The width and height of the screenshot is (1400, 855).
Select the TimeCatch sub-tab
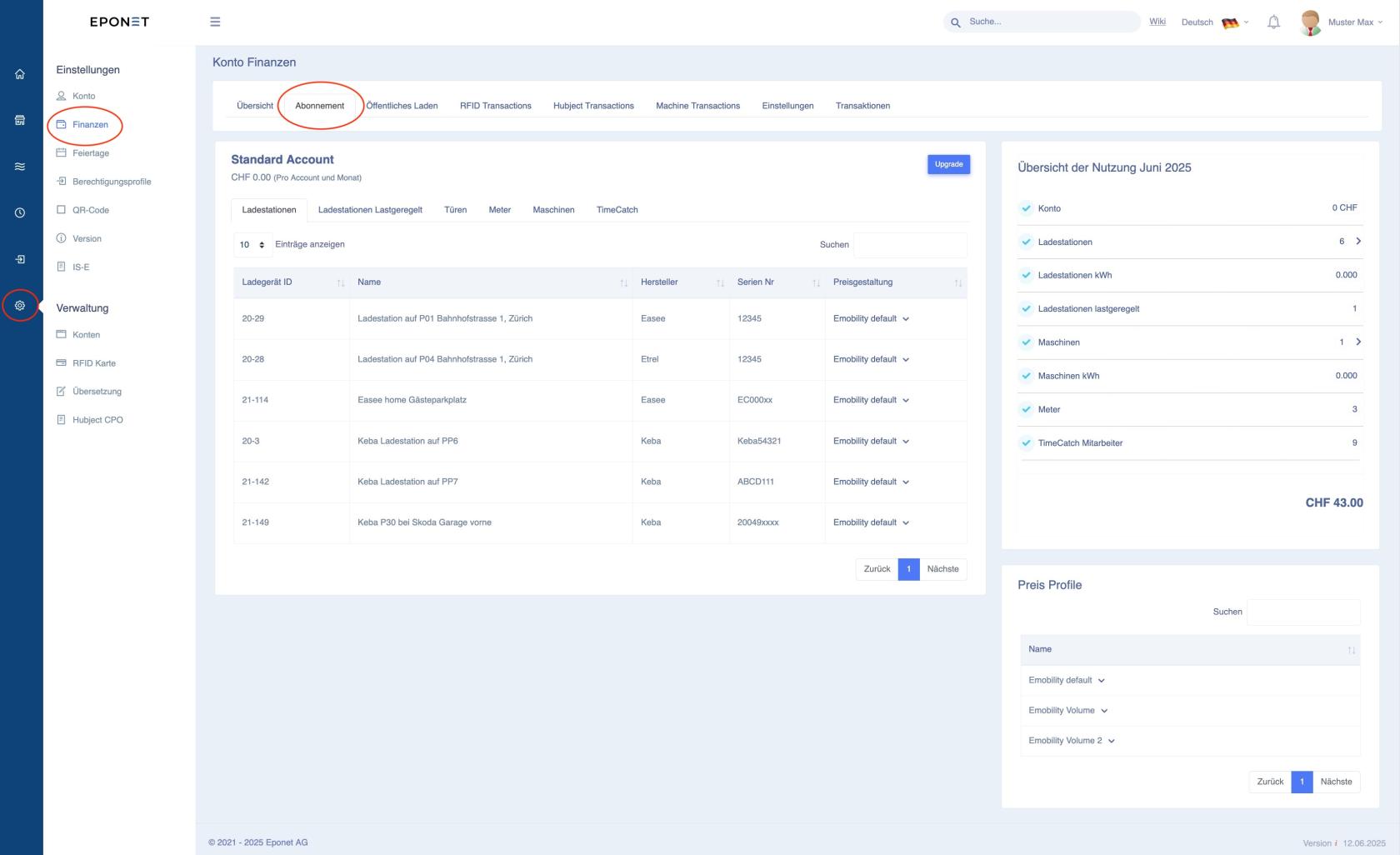(x=617, y=210)
